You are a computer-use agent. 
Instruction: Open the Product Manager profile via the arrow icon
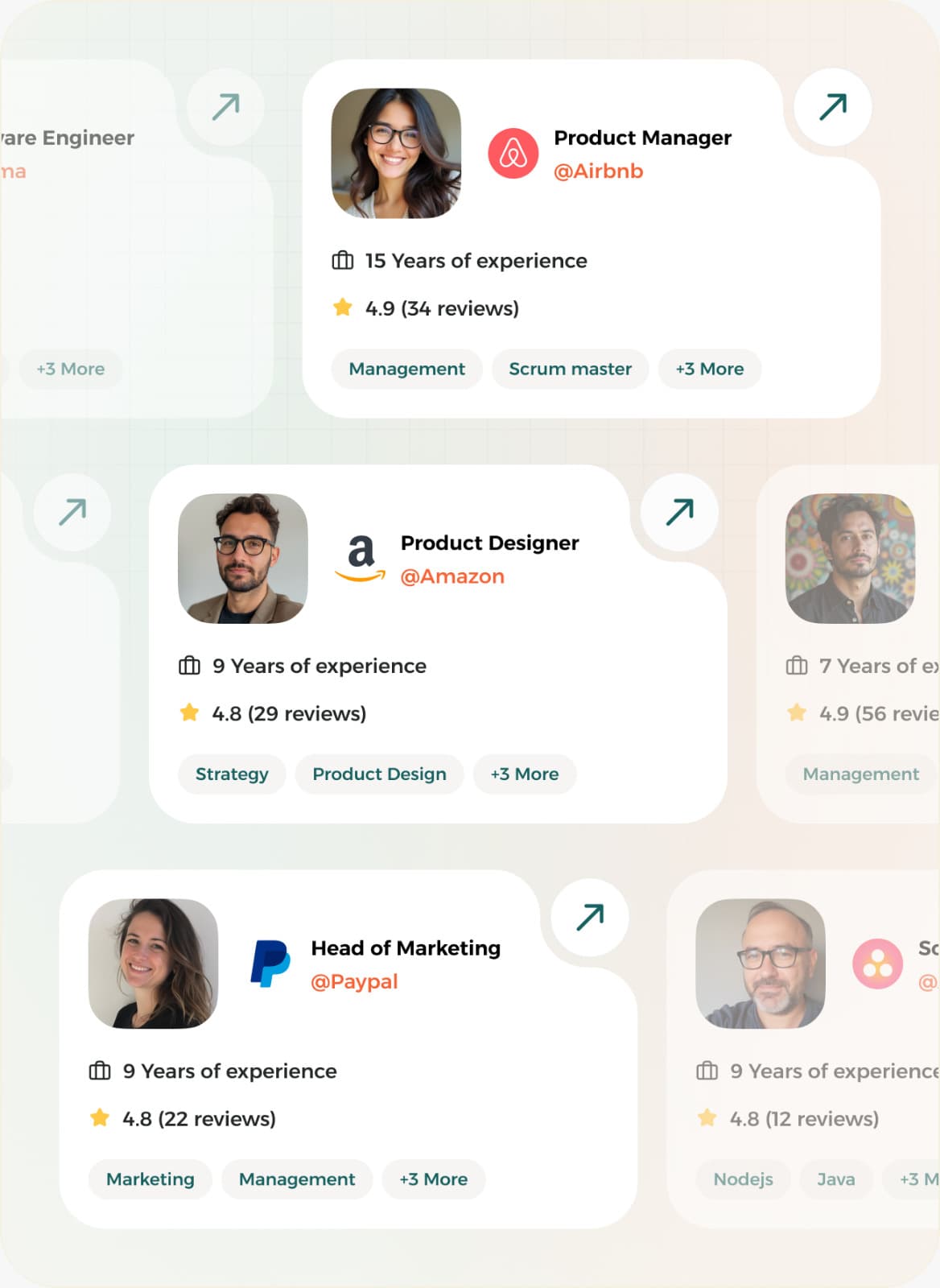pyautogui.click(x=833, y=105)
